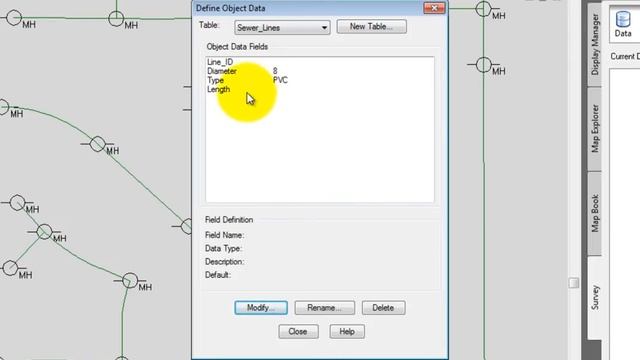
Task: Select the Line_ID field row
Action: click(x=320, y=62)
